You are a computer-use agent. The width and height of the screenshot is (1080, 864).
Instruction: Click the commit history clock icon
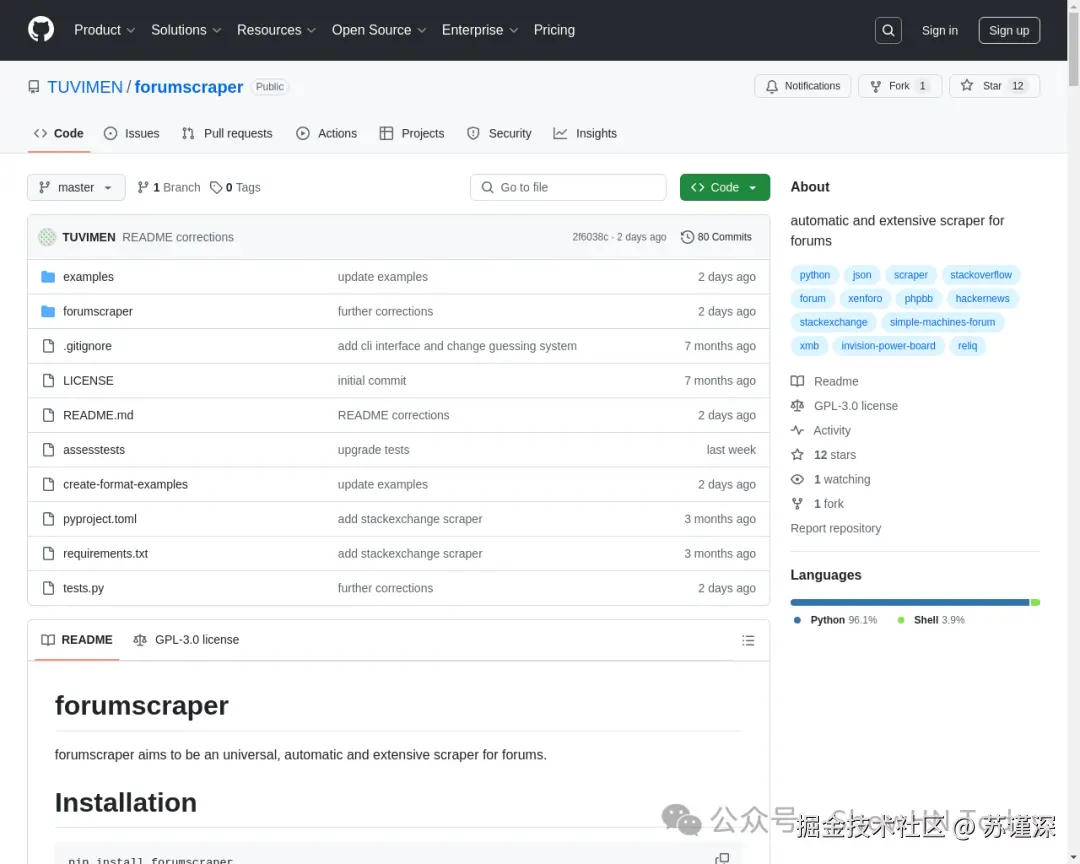(687, 237)
